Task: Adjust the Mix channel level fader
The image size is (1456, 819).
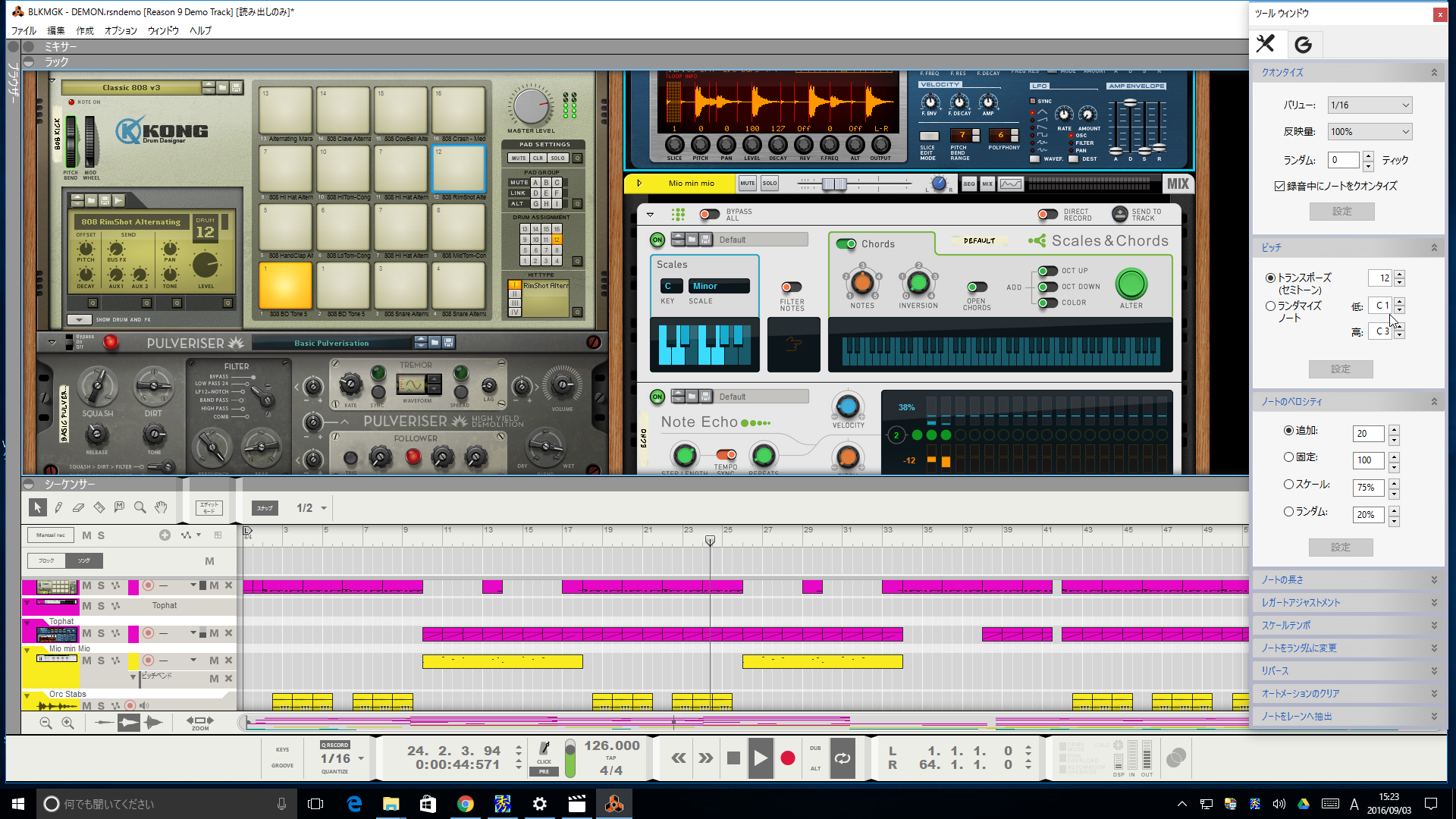Action: tap(834, 184)
